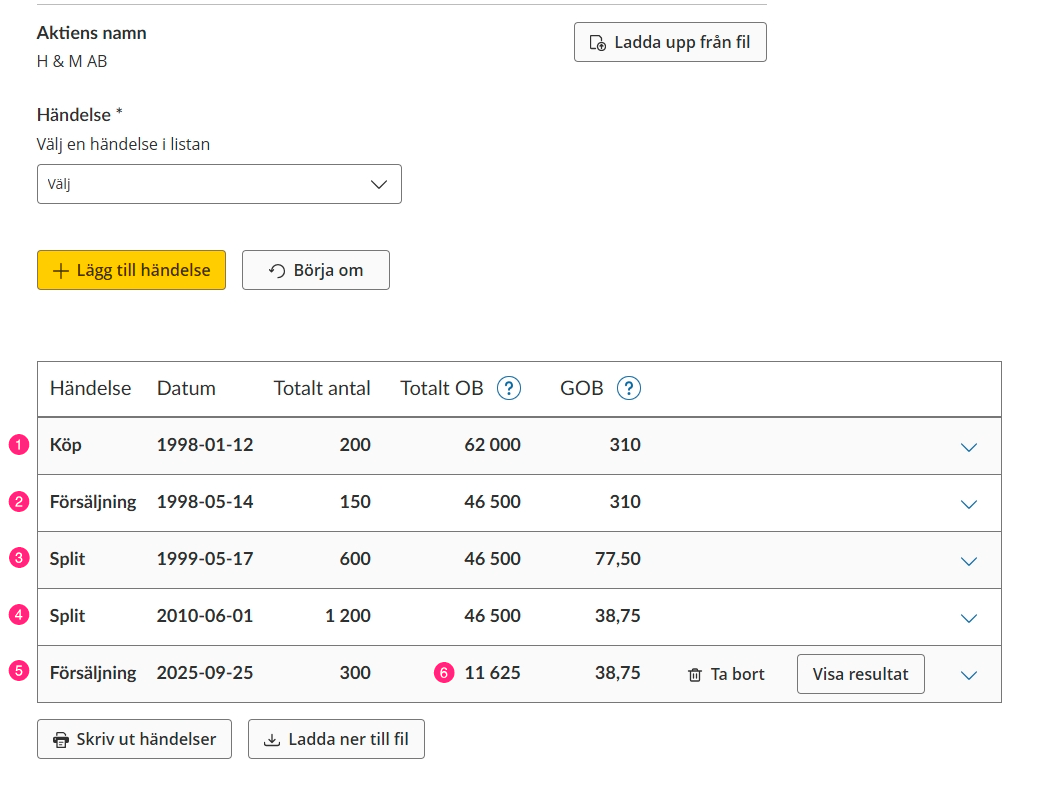1055x789 pixels.
Task: Download using Ladda ner till fil
Action: (x=336, y=740)
